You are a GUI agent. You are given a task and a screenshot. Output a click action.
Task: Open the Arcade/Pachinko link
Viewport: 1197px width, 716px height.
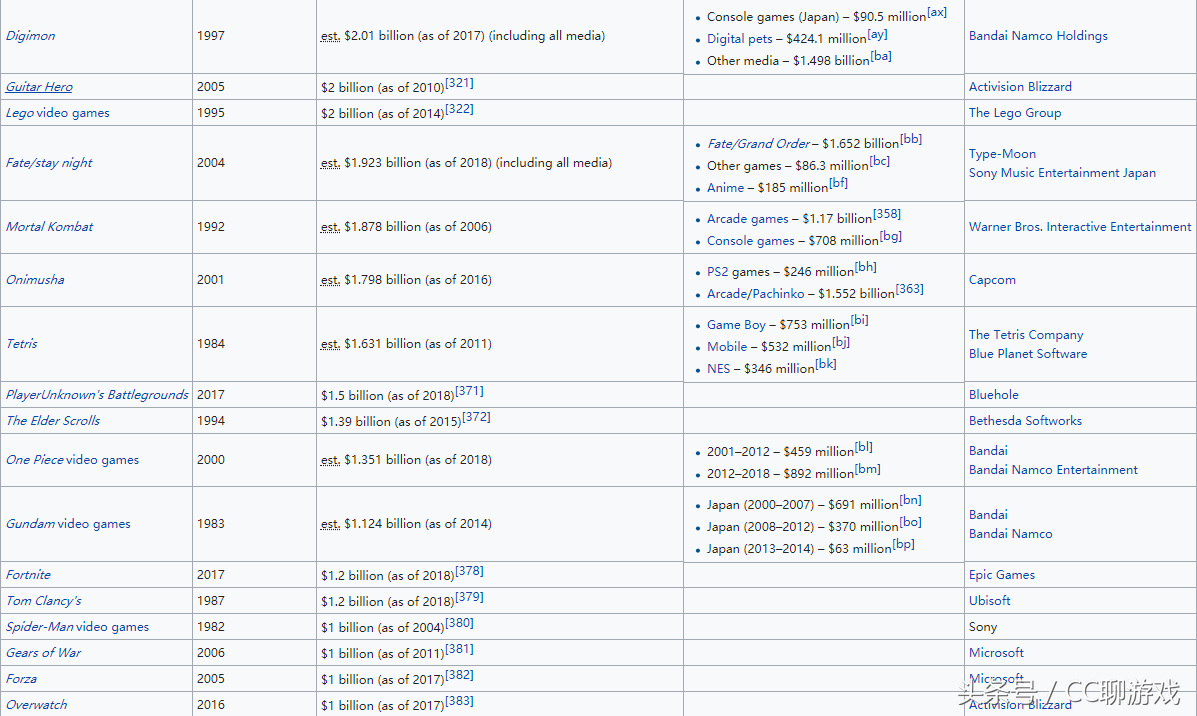[x=756, y=294]
